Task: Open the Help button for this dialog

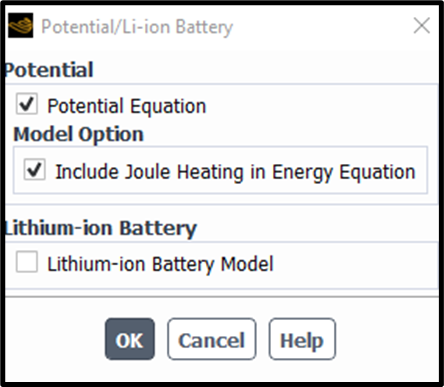Action: pyautogui.click(x=302, y=339)
